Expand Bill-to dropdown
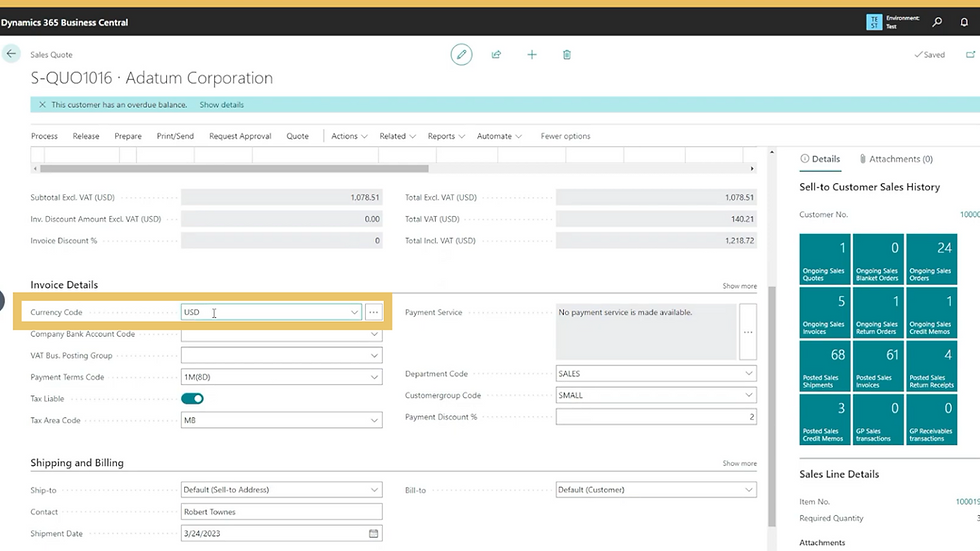Image resolution: width=980 pixels, height=551 pixels. (748, 490)
